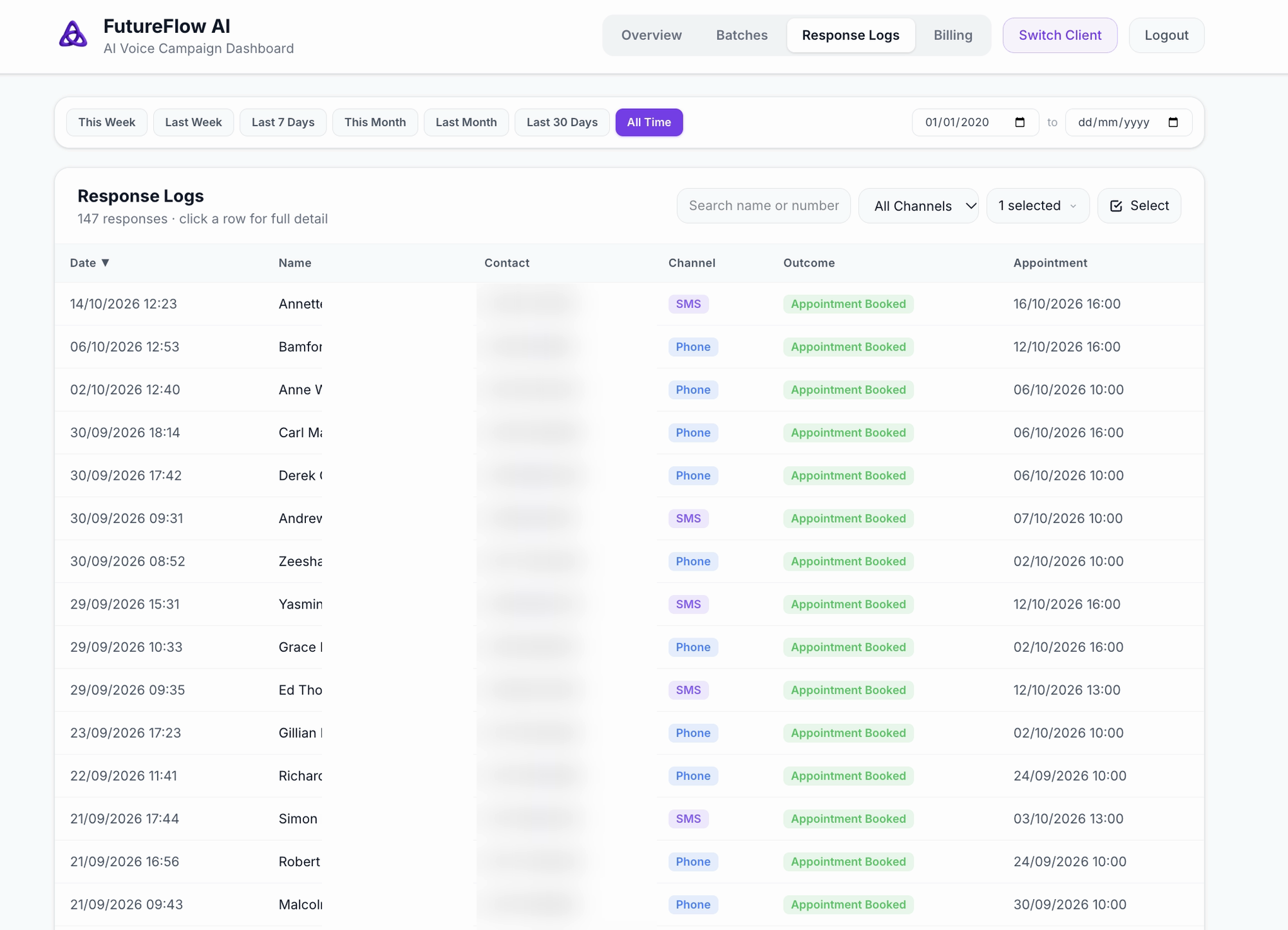Choose the Last Month range
The image size is (1288, 930).
click(466, 122)
